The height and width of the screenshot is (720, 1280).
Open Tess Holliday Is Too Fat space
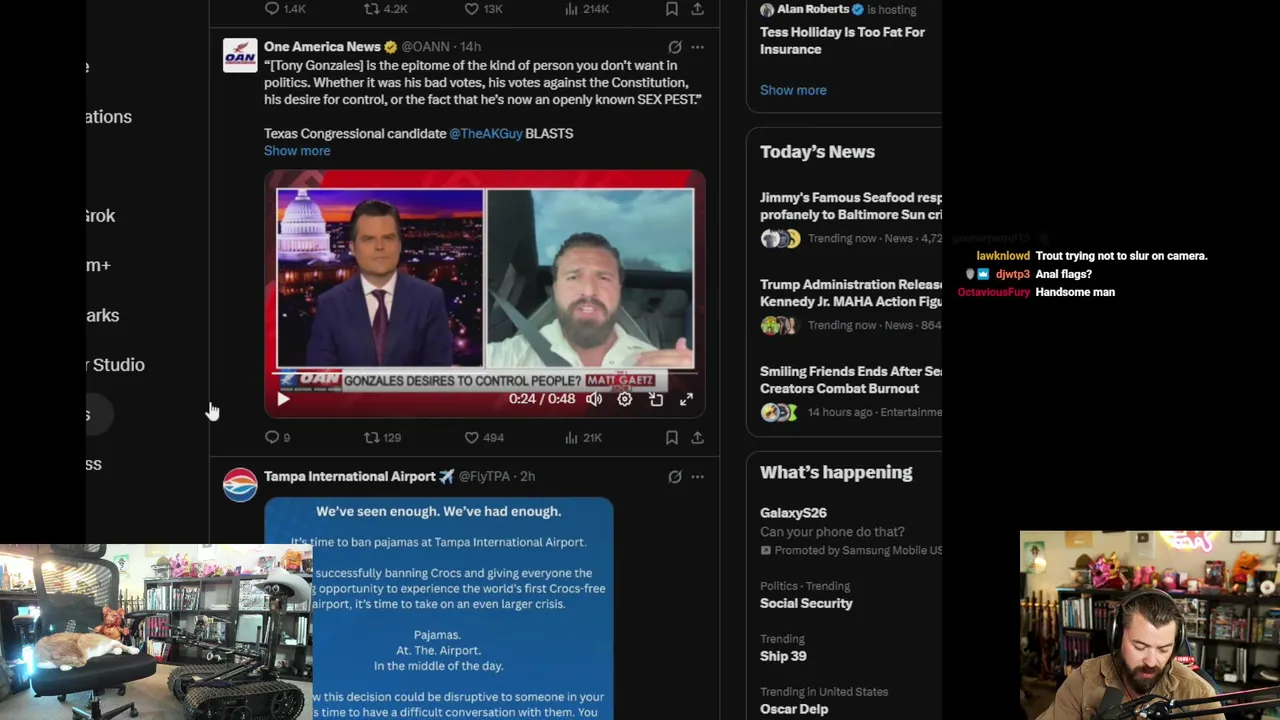pos(842,41)
